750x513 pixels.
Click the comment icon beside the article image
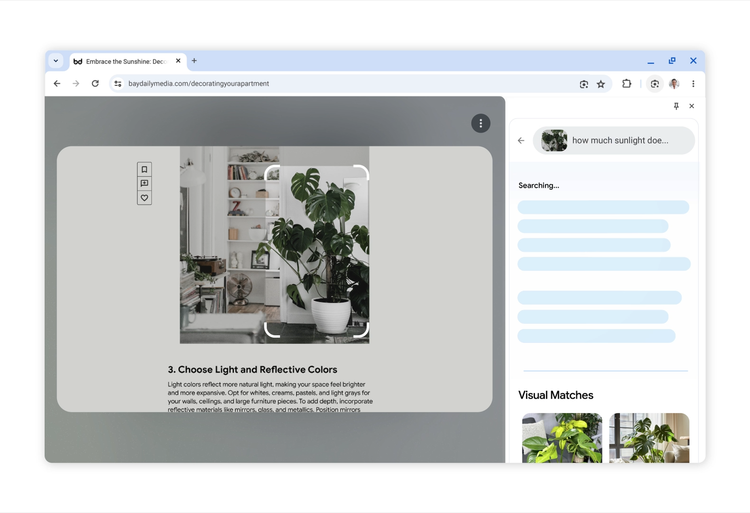coord(144,184)
